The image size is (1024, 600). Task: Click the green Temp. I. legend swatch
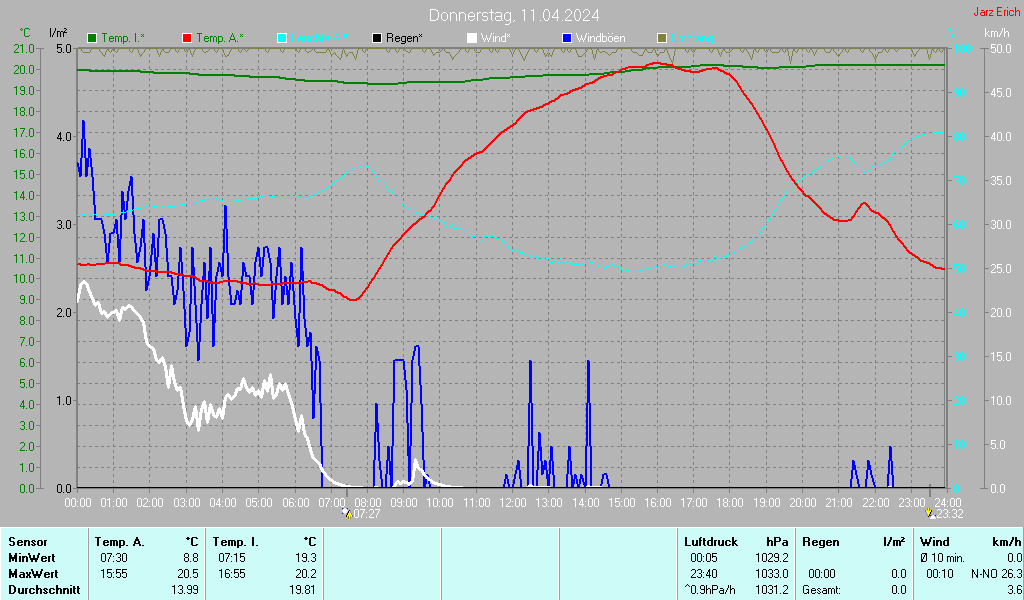pos(92,38)
